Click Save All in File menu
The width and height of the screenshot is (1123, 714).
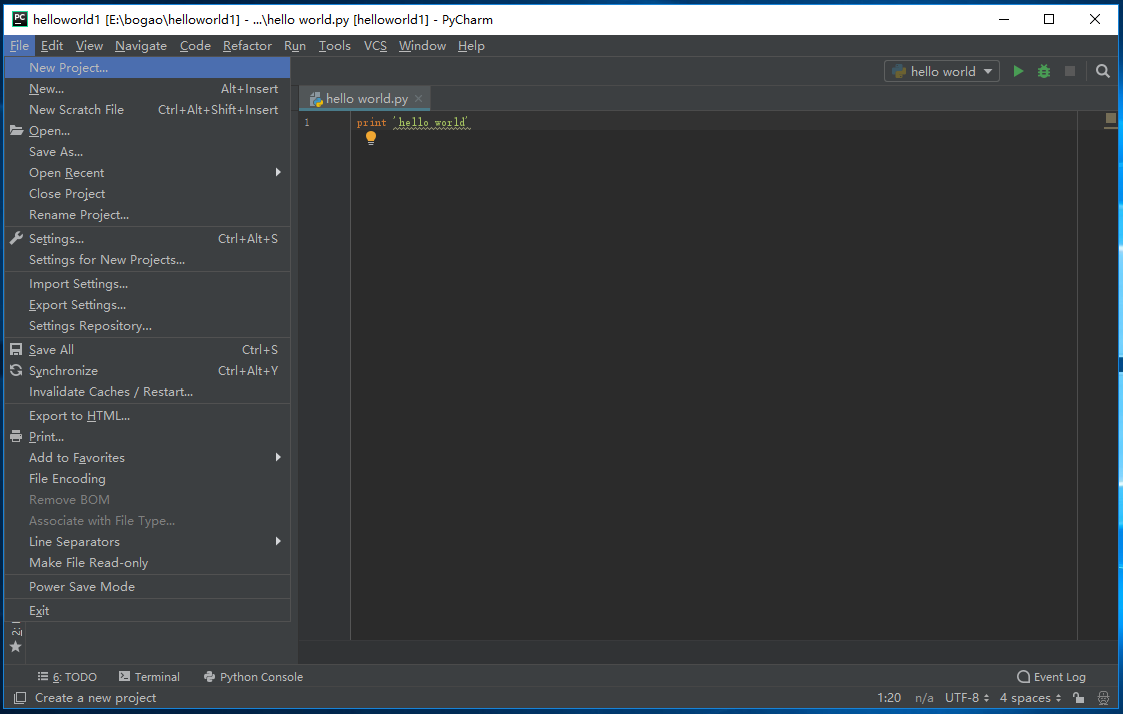pyautogui.click(x=148, y=349)
